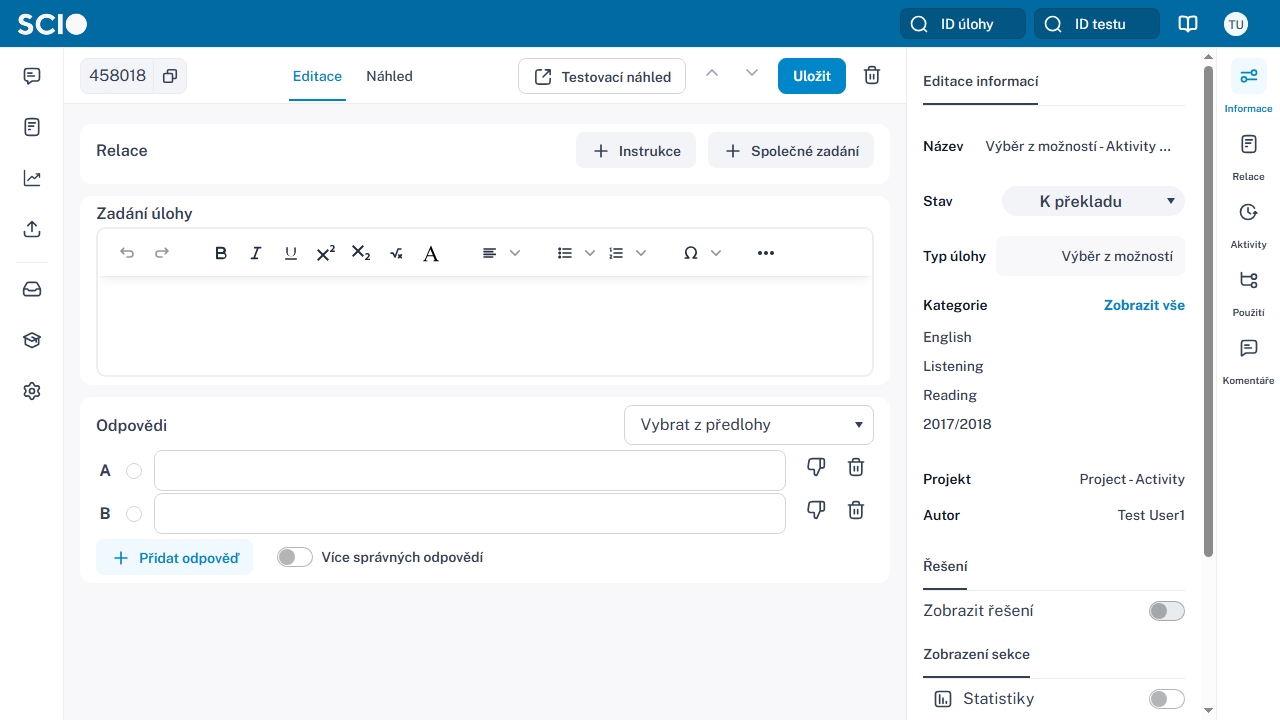Toggle Více správných odpovědí switch
The image size is (1280, 720).
(295, 557)
